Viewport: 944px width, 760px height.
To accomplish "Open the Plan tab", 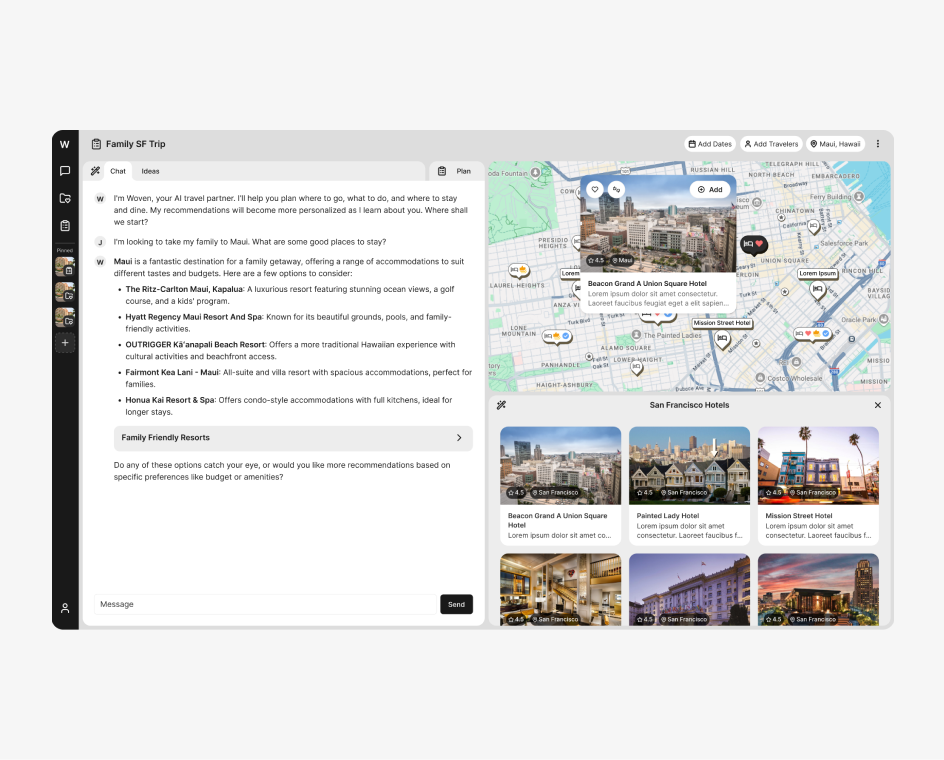I will pos(456,171).
